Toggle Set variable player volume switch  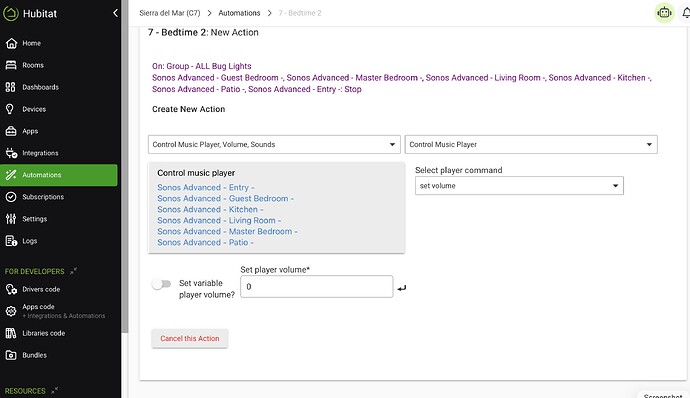161,284
